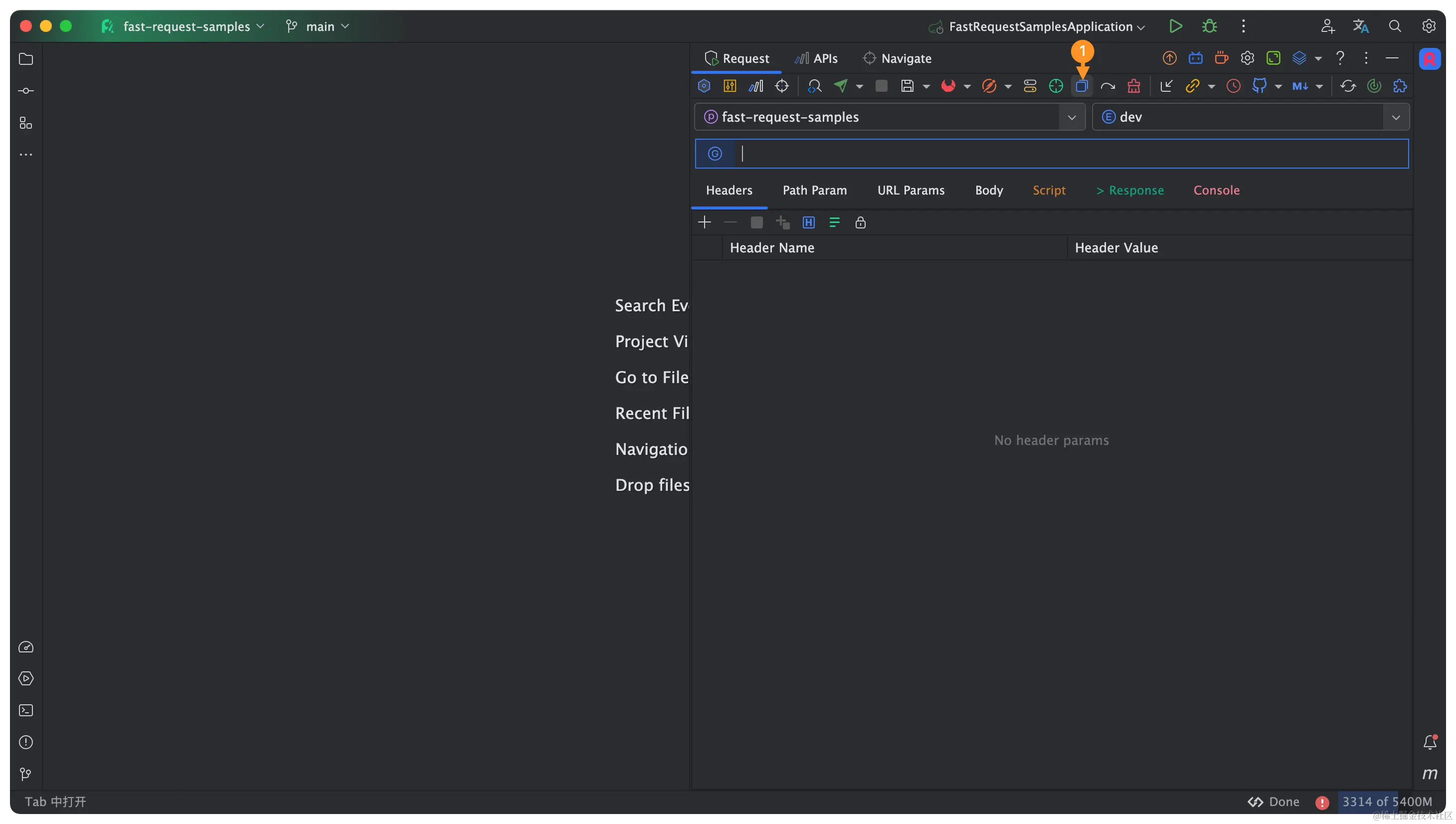Add a header with plus button
The image size is (1456, 824).
704,222
